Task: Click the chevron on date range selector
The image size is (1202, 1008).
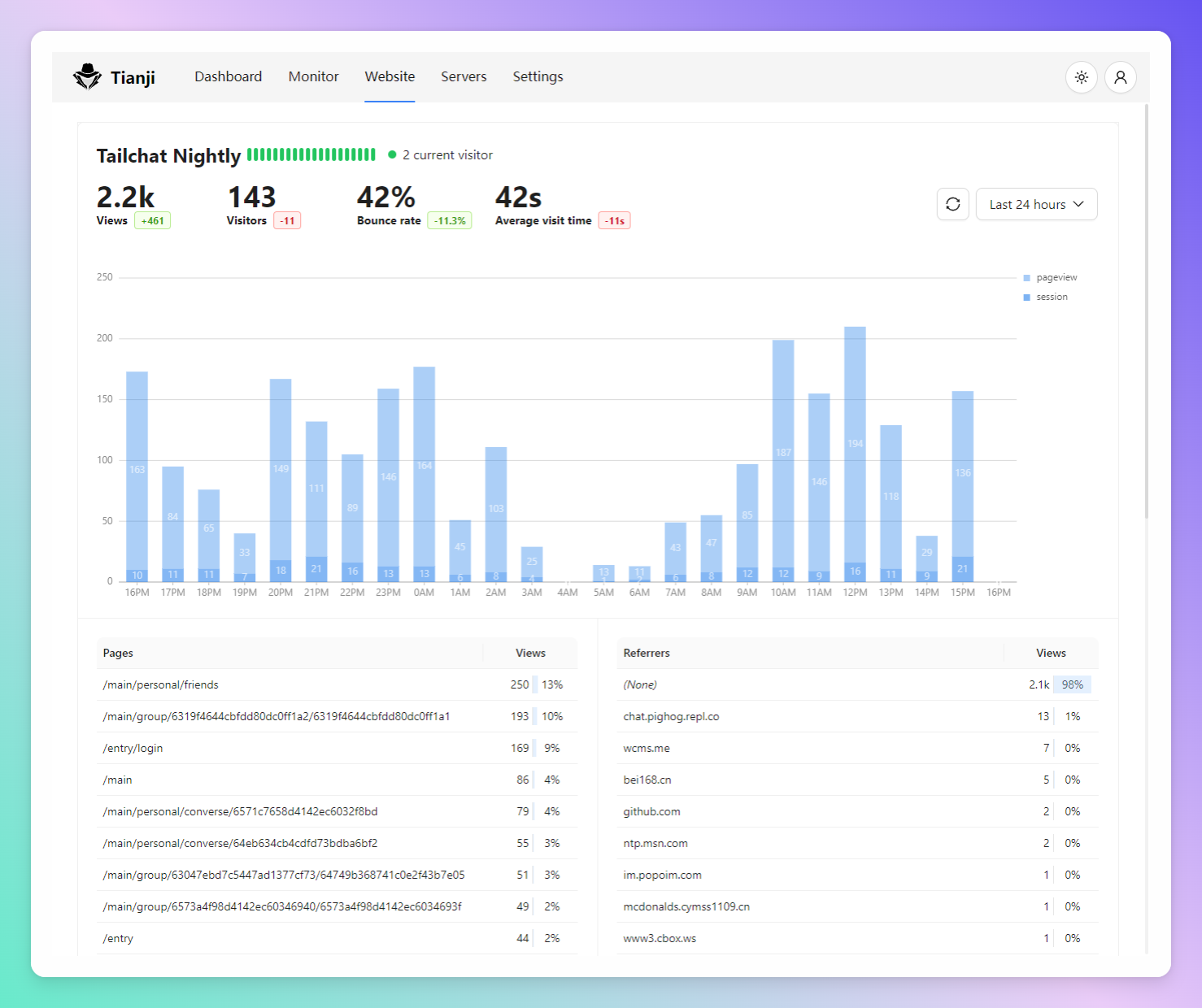Action: coord(1078,204)
